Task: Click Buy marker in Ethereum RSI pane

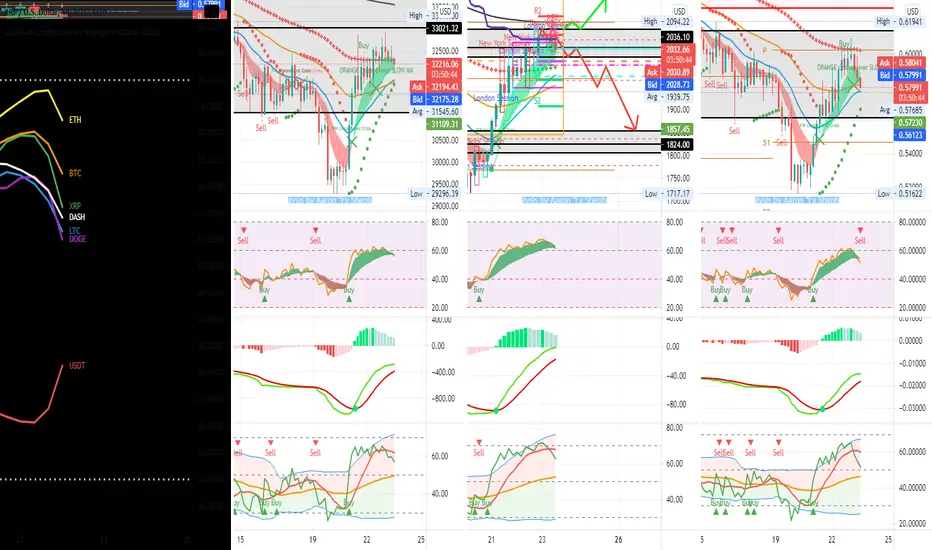Action: click(479, 294)
